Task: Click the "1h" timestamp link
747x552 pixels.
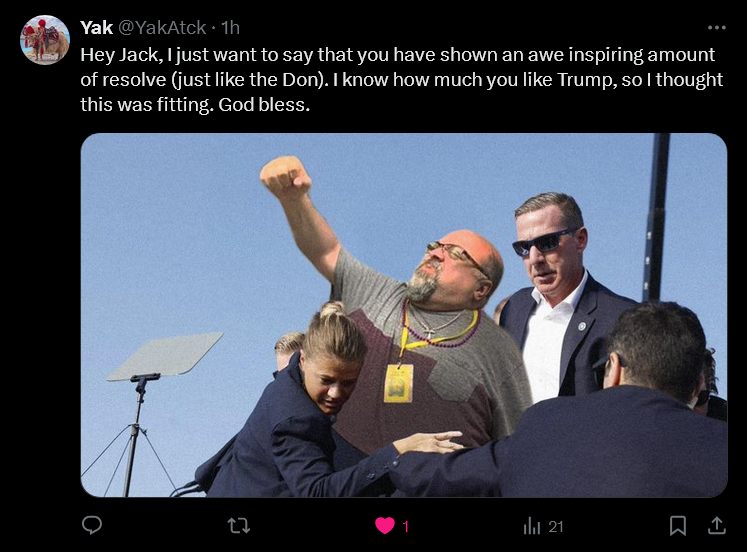Action: point(229,27)
